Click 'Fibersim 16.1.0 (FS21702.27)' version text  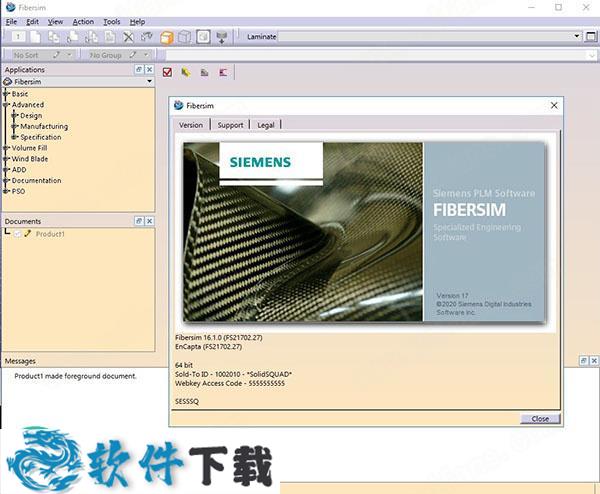pyautogui.click(x=219, y=337)
